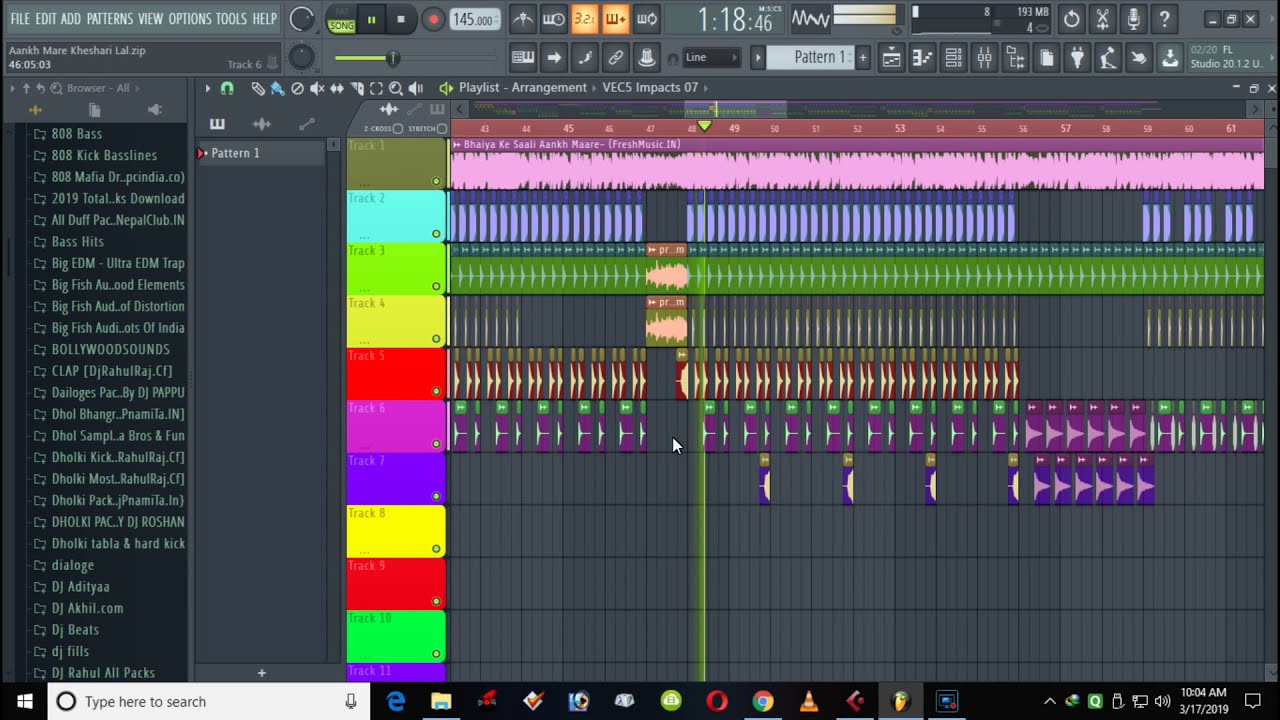Open the FILE menu

[x=20, y=19]
